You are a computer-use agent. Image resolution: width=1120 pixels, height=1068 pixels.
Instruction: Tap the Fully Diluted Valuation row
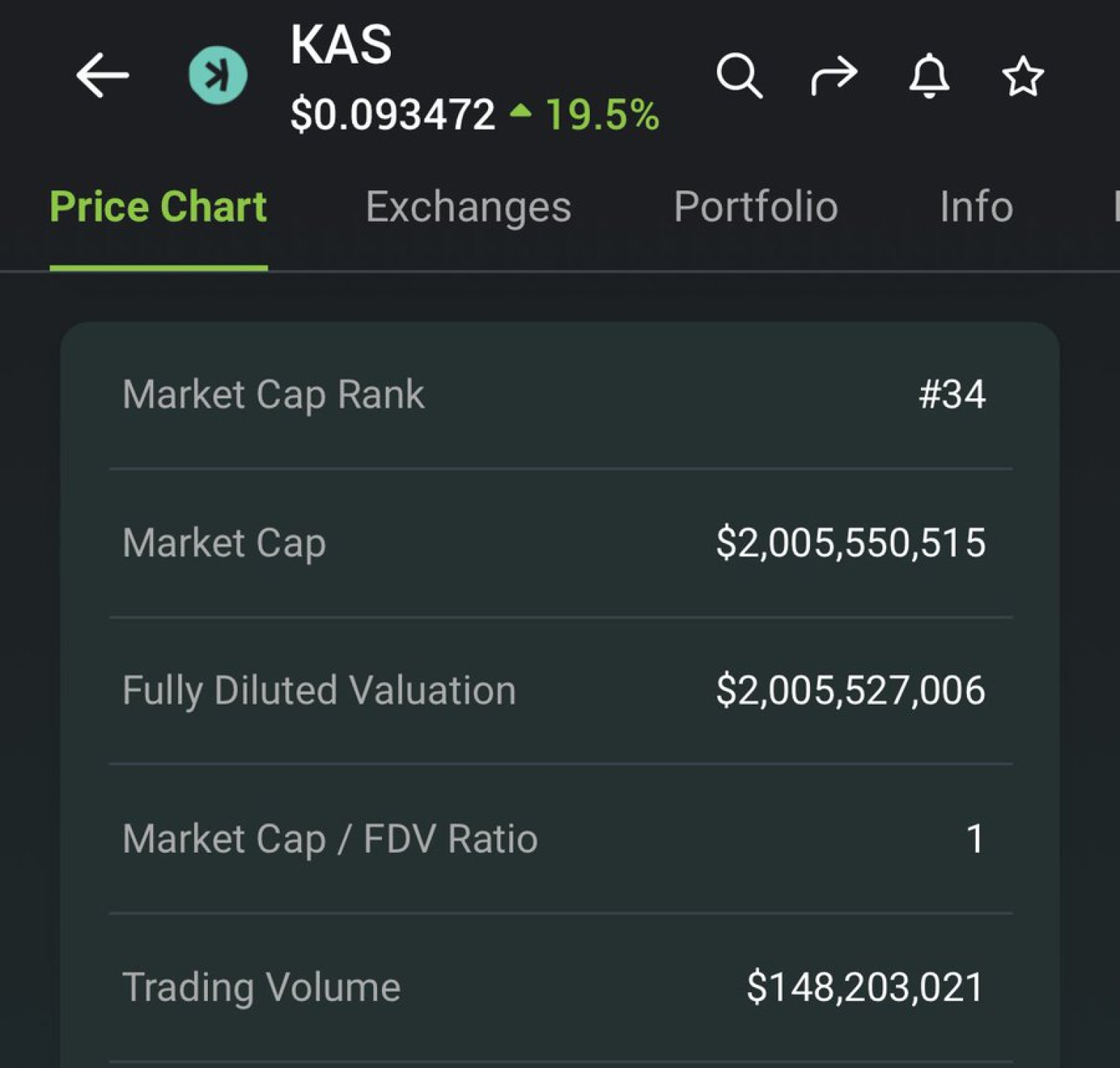[554, 689]
